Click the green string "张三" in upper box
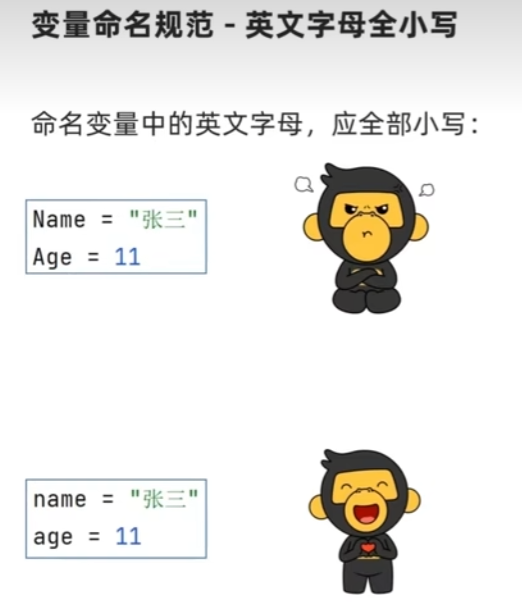 164,219
